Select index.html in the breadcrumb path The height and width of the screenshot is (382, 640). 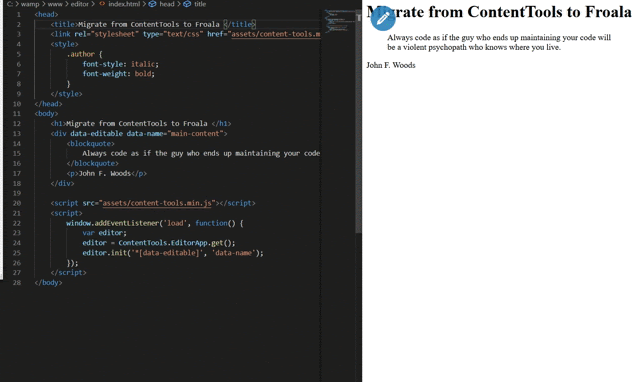(x=124, y=4)
